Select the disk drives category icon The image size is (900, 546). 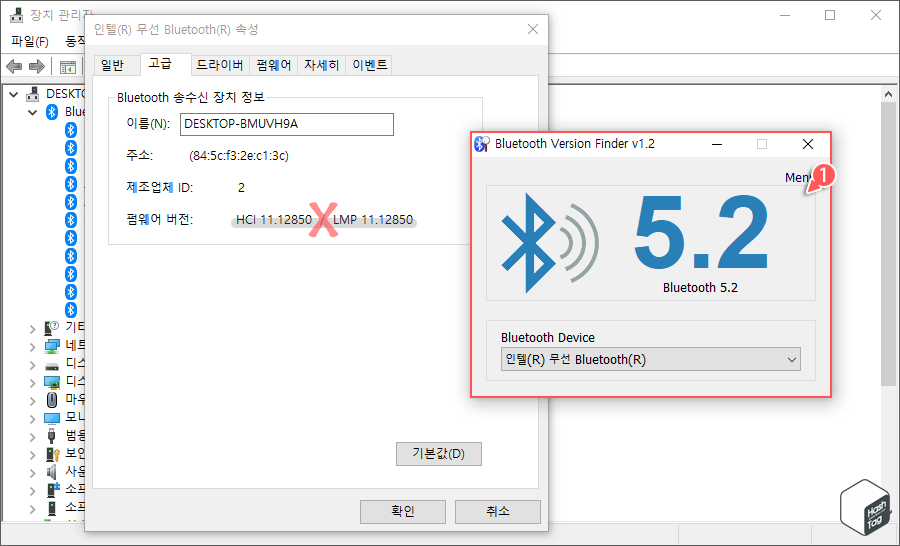point(52,364)
